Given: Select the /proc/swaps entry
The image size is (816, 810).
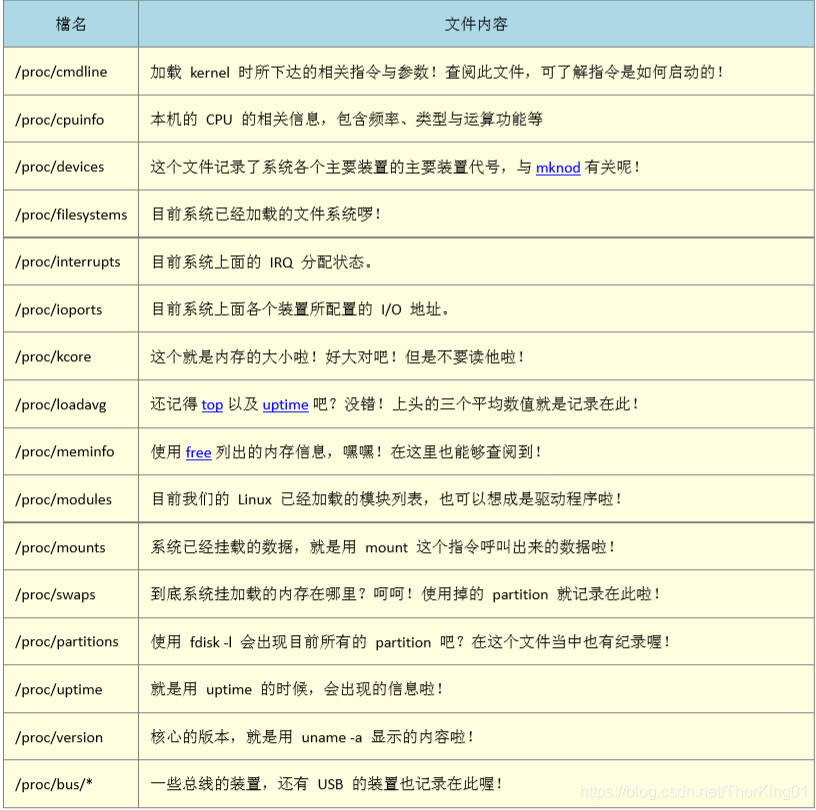Looking at the screenshot, I should tap(55, 594).
